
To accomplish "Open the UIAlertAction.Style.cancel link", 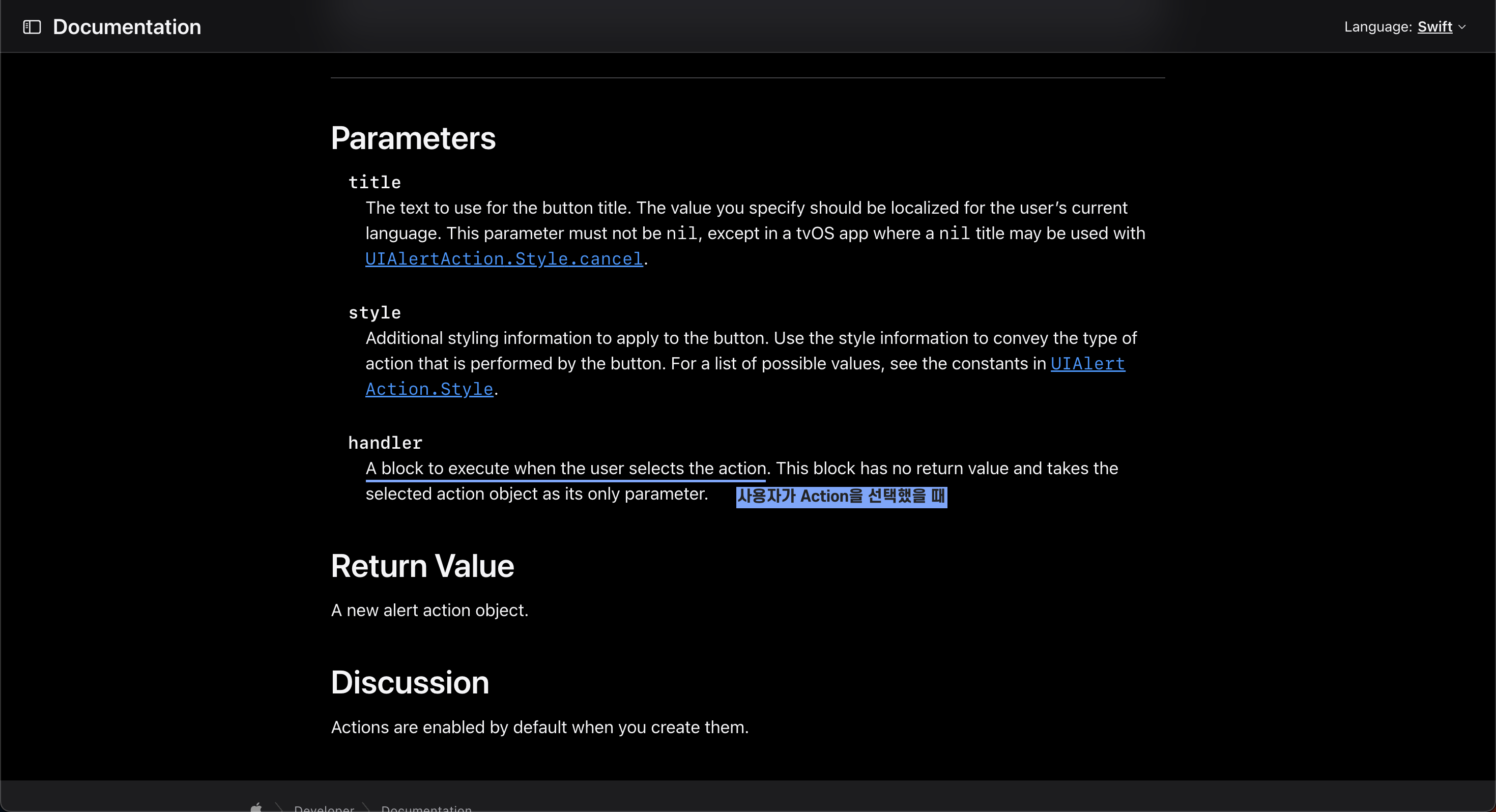I will click(x=504, y=258).
